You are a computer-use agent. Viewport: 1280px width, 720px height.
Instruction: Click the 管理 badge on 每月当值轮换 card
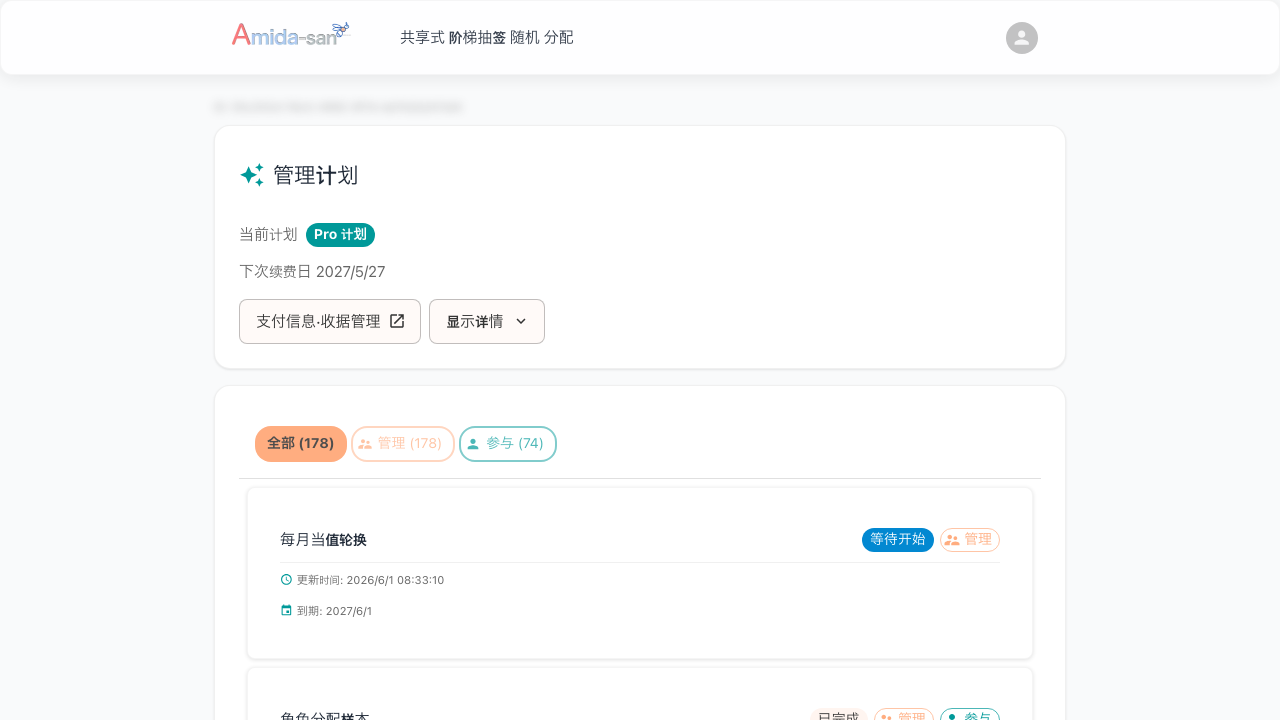tap(970, 540)
